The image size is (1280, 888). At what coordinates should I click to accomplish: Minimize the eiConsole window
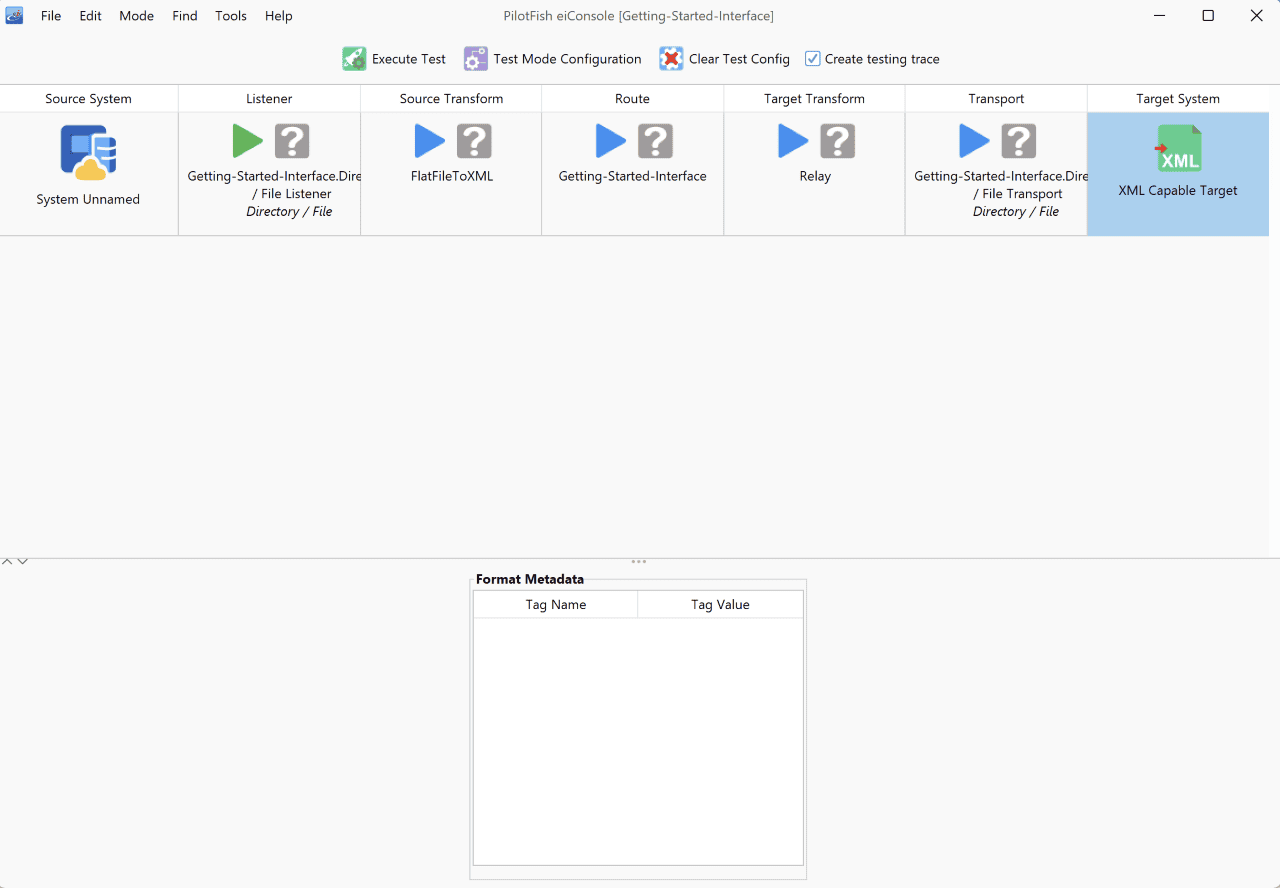coord(1160,16)
